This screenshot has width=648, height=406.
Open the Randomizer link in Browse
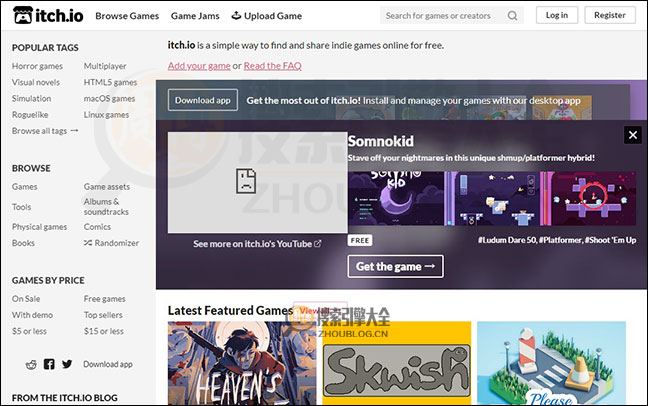[x=111, y=243]
